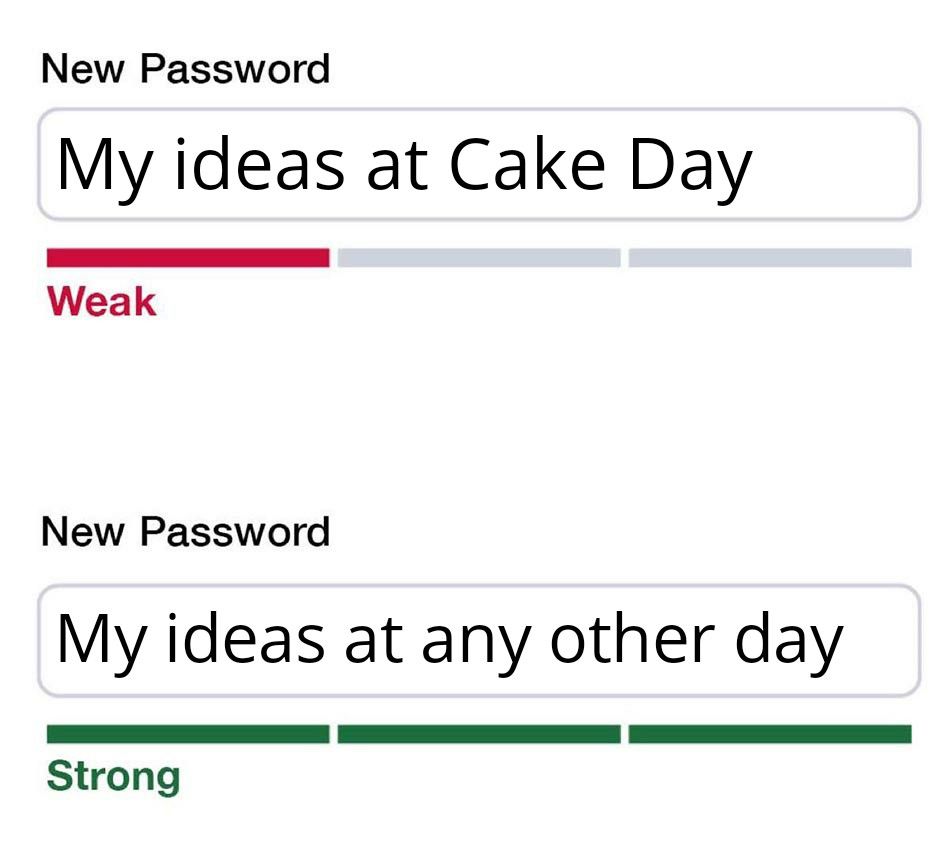Viewport: 950px width, 843px height.
Task: Click the middle green strength bar segment
Action: click(479, 734)
